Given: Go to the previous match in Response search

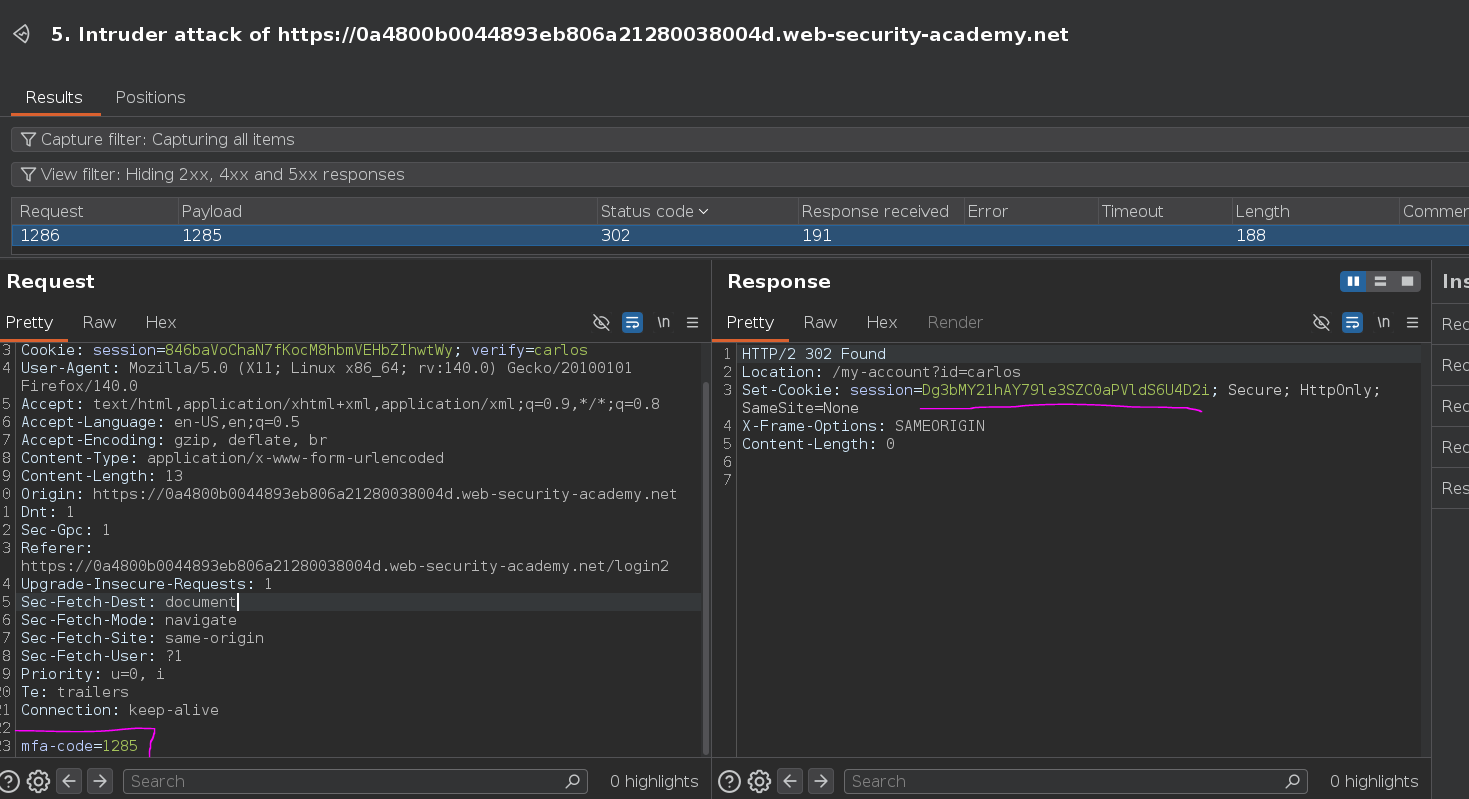Looking at the screenshot, I should [x=790, y=781].
